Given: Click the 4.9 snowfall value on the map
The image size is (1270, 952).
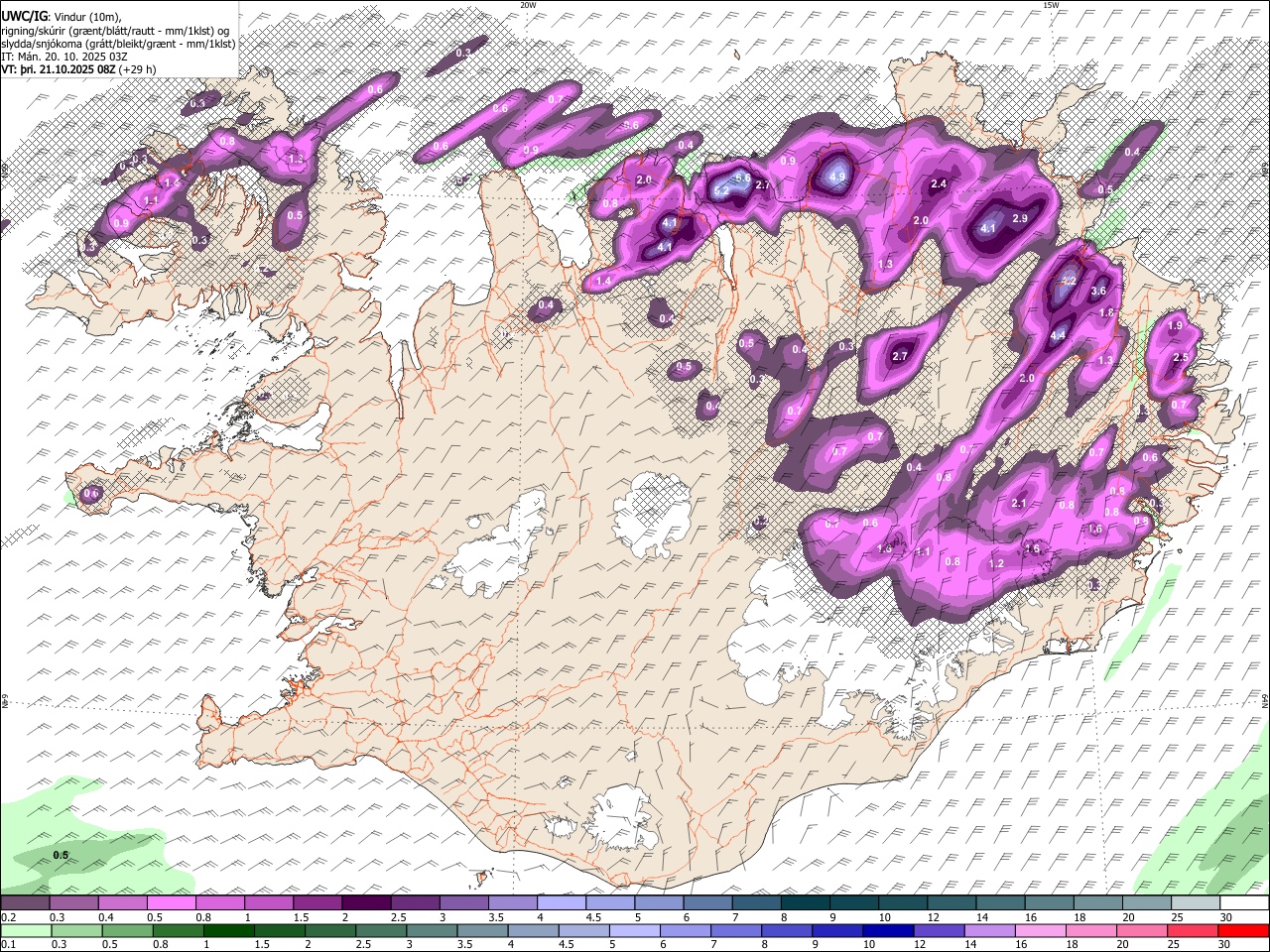Looking at the screenshot, I should click(x=836, y=178).
